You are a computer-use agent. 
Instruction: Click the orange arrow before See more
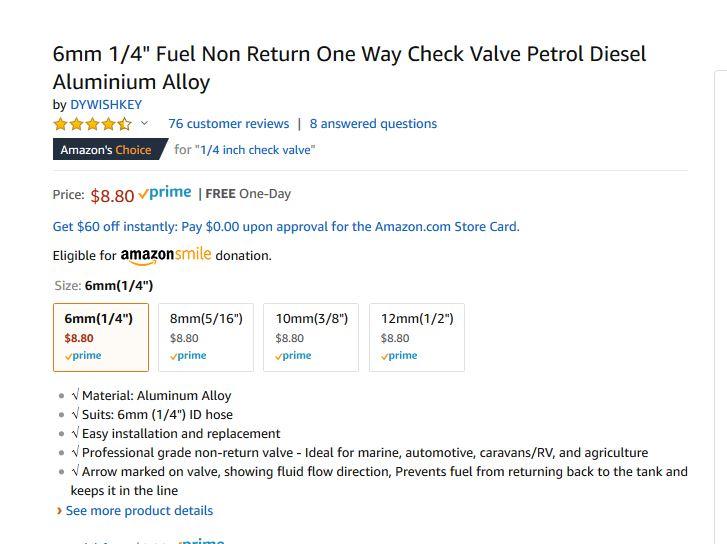pos(59,511)
